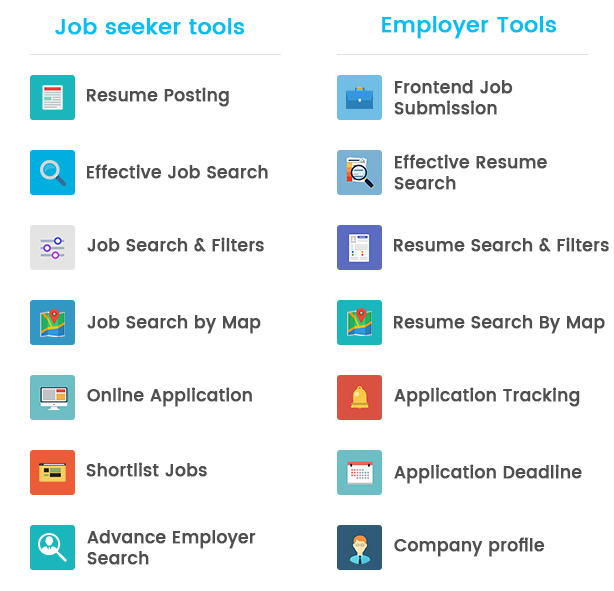
Task: Select the Effective Job Search magnifier icon
Action: pos(52,172)
